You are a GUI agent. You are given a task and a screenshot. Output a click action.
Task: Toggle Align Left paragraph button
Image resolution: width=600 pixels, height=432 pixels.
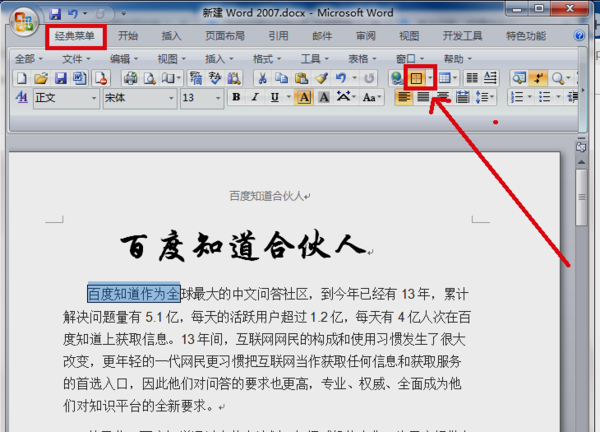404,98
